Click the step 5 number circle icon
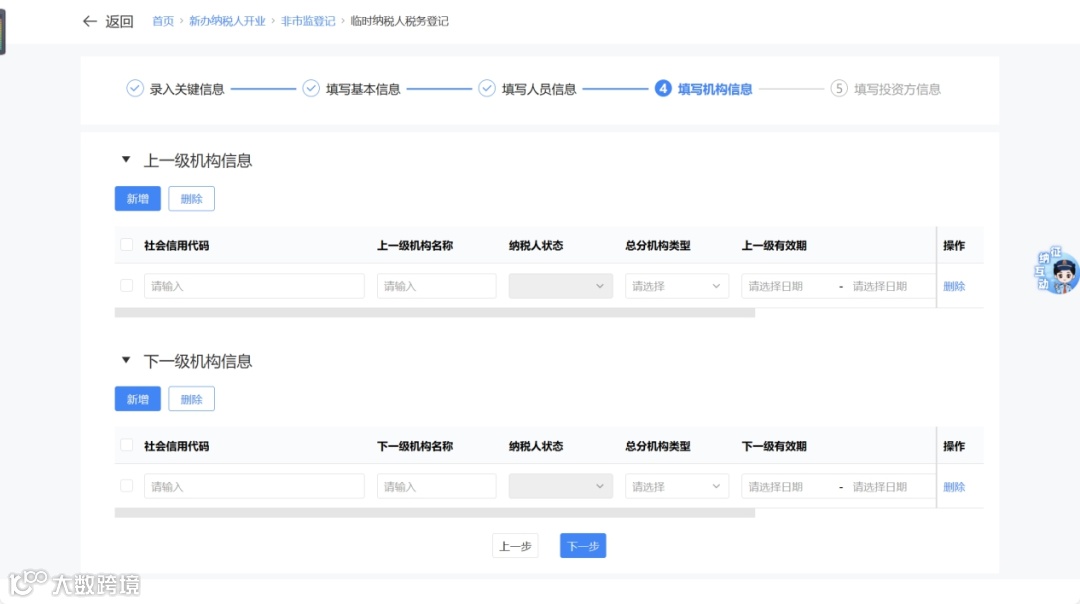Image resolution: width=1080 pixels, height=604 pixels. [839, 88]
